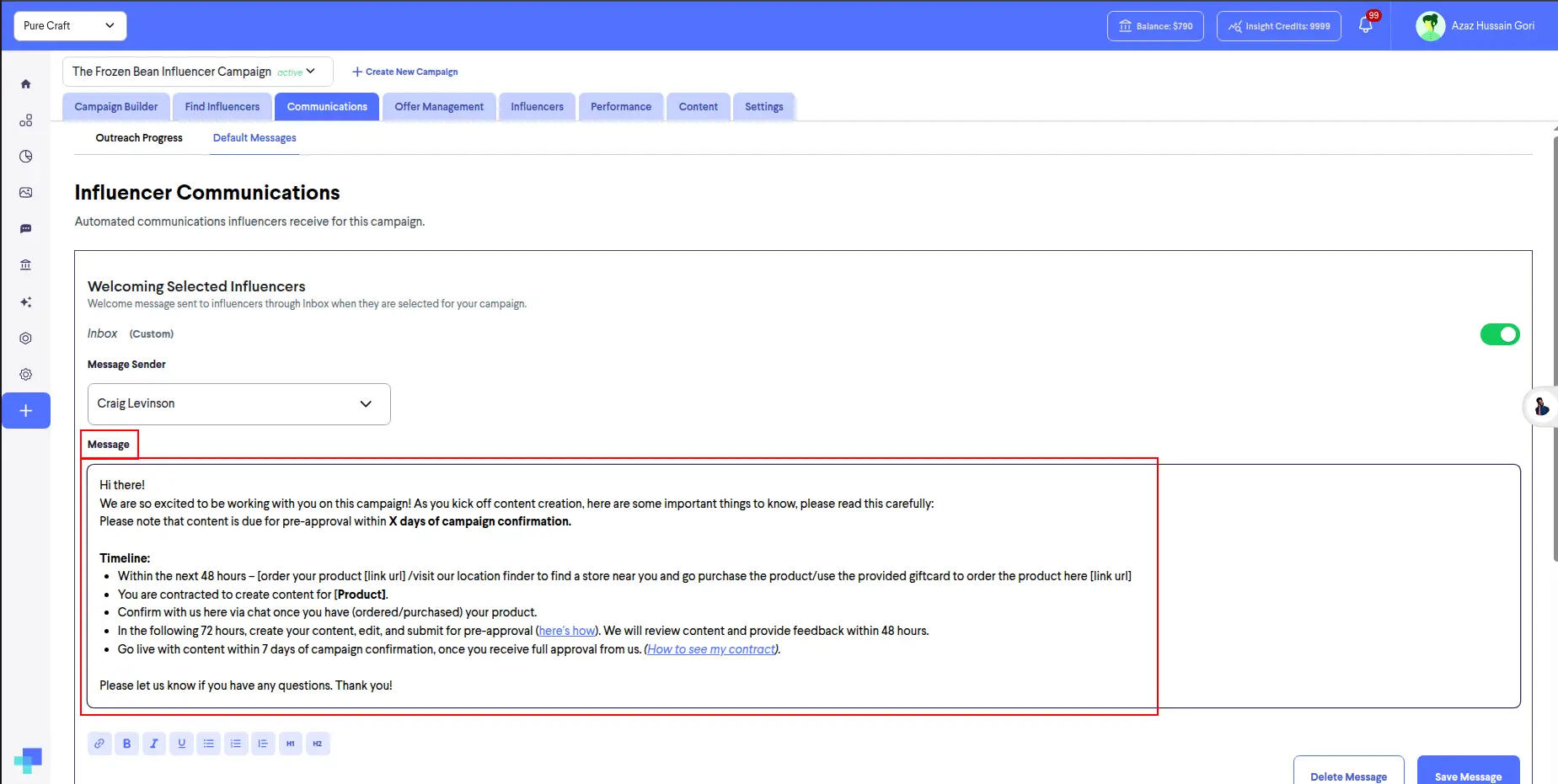Open the bank building sidebar icon
Screen dimensions: 1558x784
[25, 265]
